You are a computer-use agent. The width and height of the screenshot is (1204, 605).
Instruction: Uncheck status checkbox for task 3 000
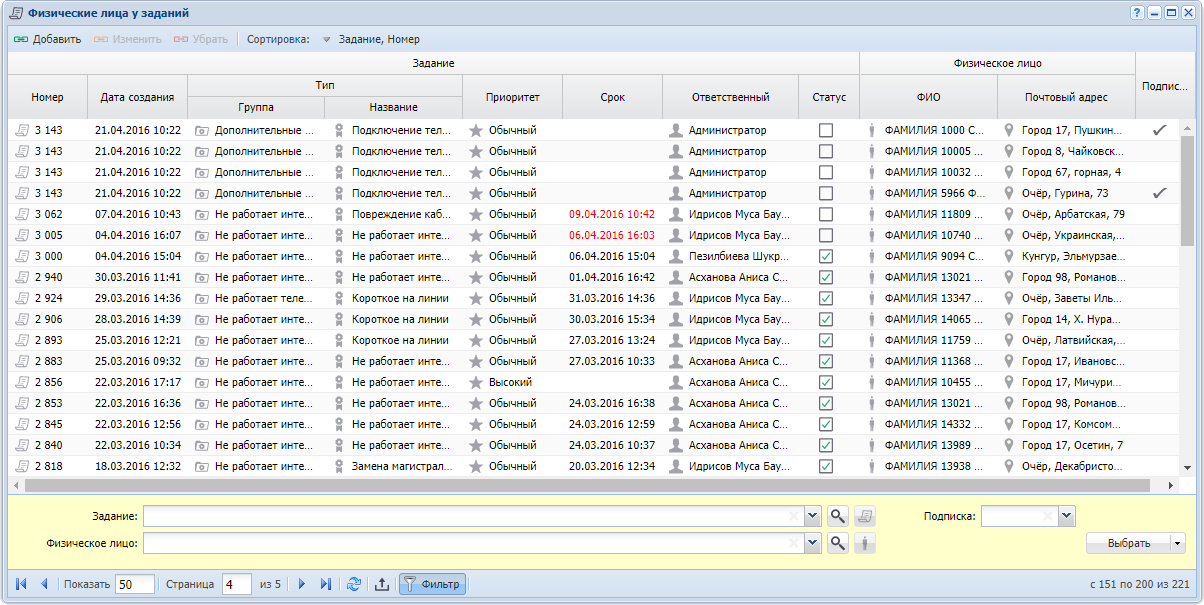coord(826,256)
